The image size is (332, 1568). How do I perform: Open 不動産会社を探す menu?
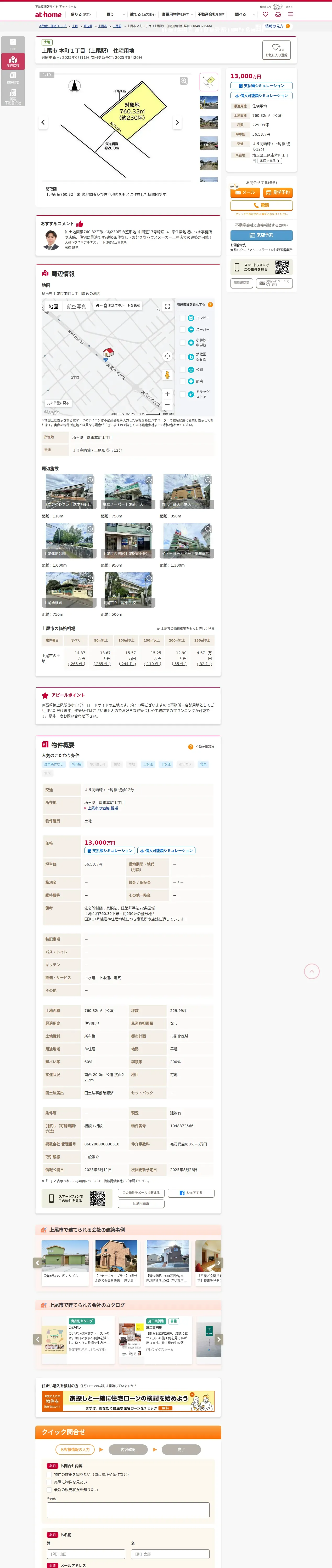coord(211,15)
